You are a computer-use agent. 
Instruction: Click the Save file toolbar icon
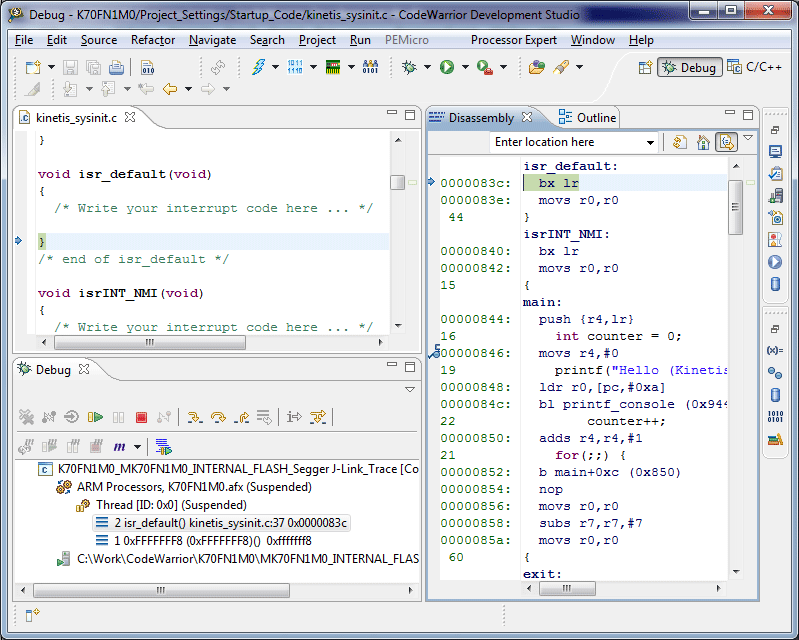pyautogui.click(x=70, y=67)
